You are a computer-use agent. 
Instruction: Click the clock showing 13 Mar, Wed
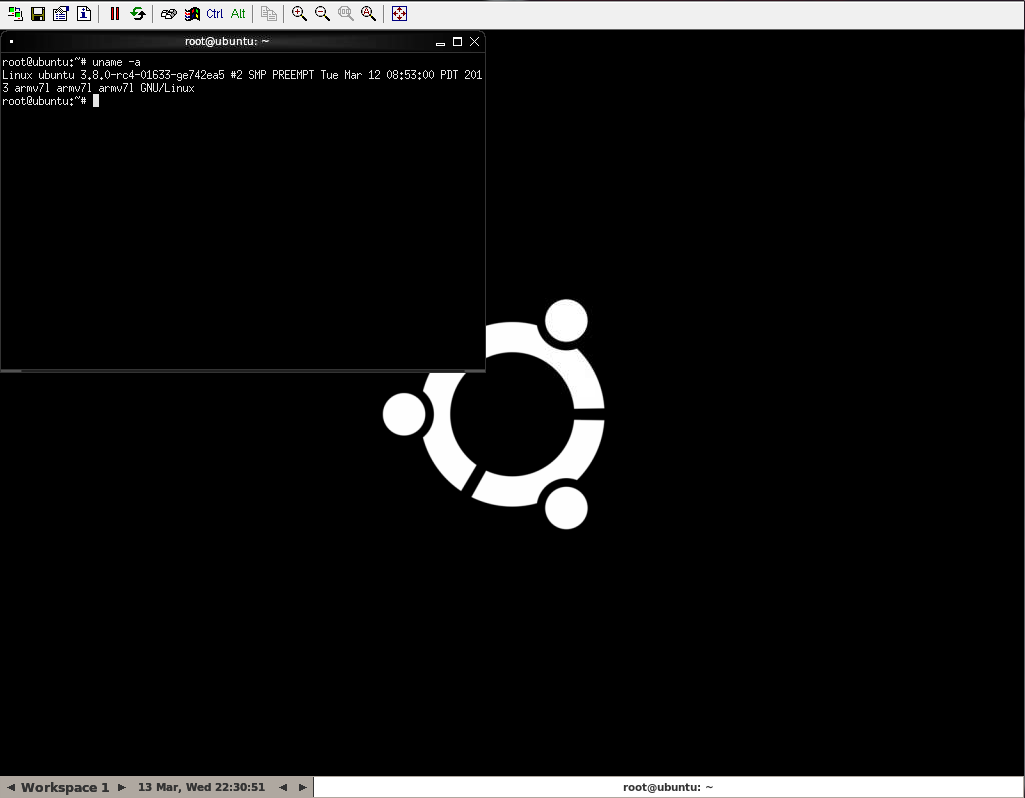201,788
